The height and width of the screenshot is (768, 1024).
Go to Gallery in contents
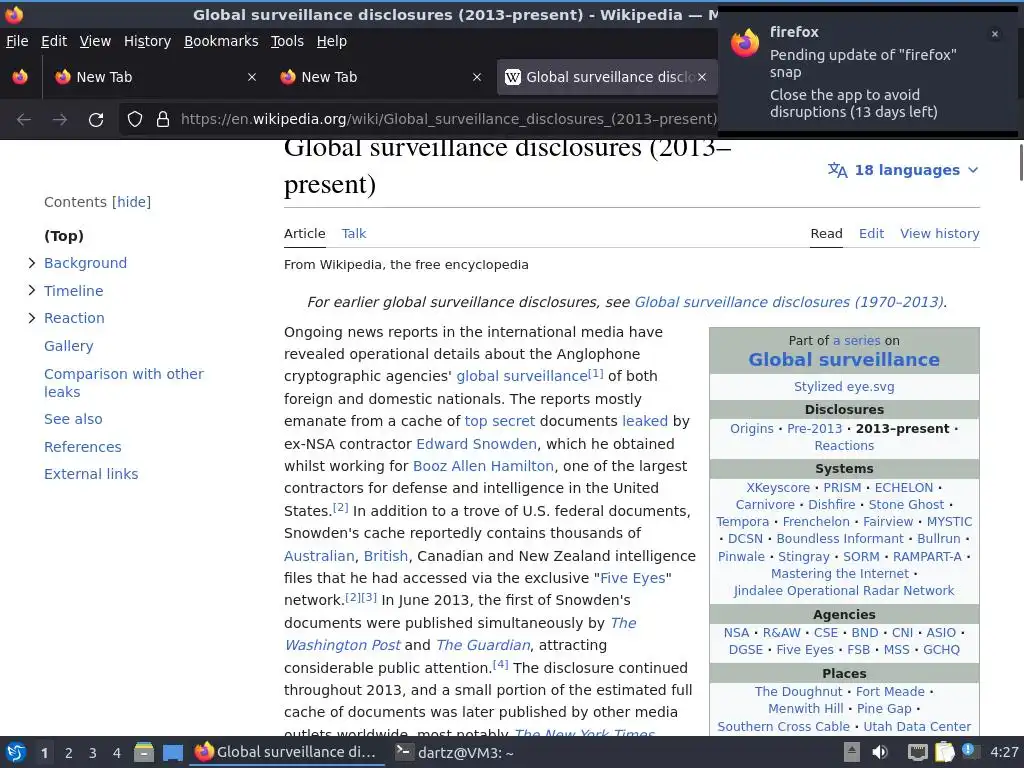pos(69,345)
